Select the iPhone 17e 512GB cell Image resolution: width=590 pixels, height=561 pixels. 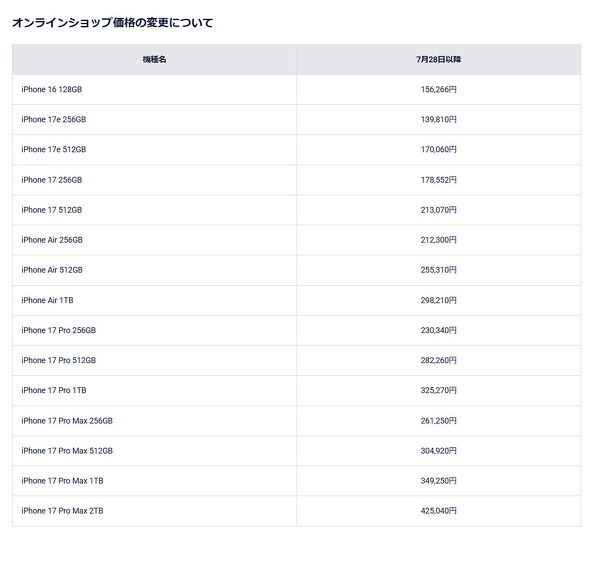154,150
